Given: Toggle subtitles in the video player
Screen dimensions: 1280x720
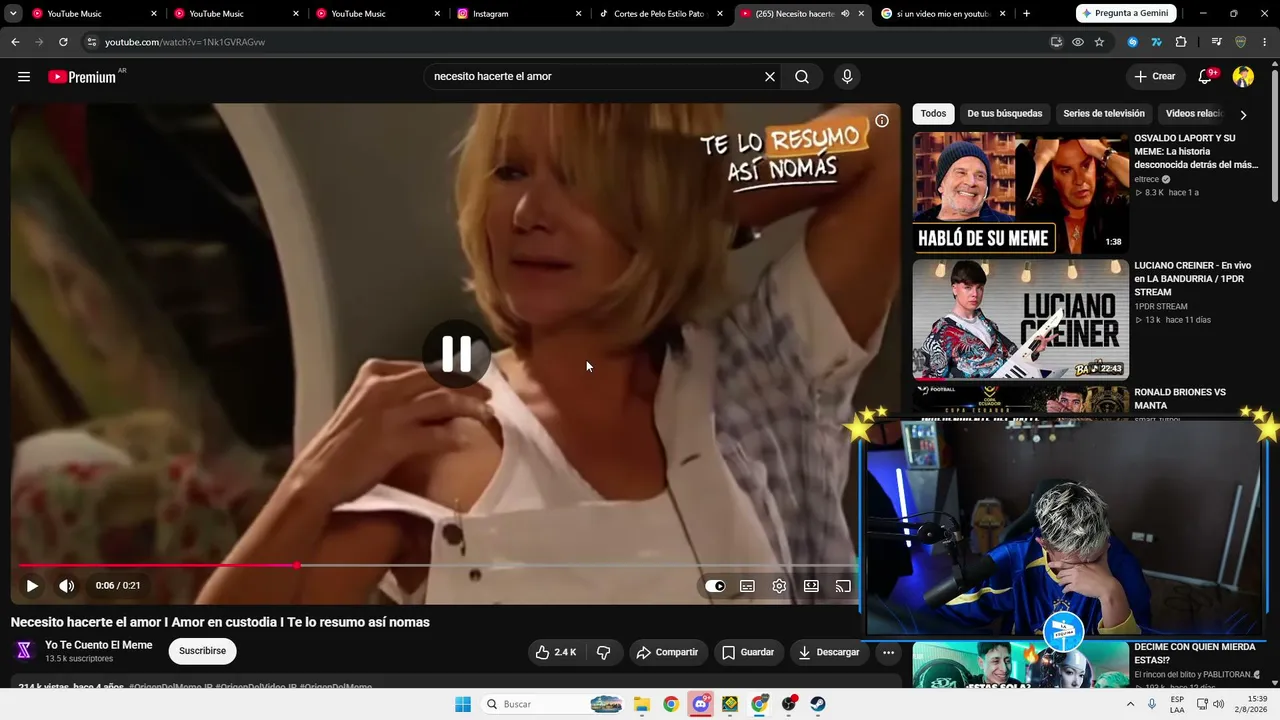Looking at the screenshot, I should 747,586.
